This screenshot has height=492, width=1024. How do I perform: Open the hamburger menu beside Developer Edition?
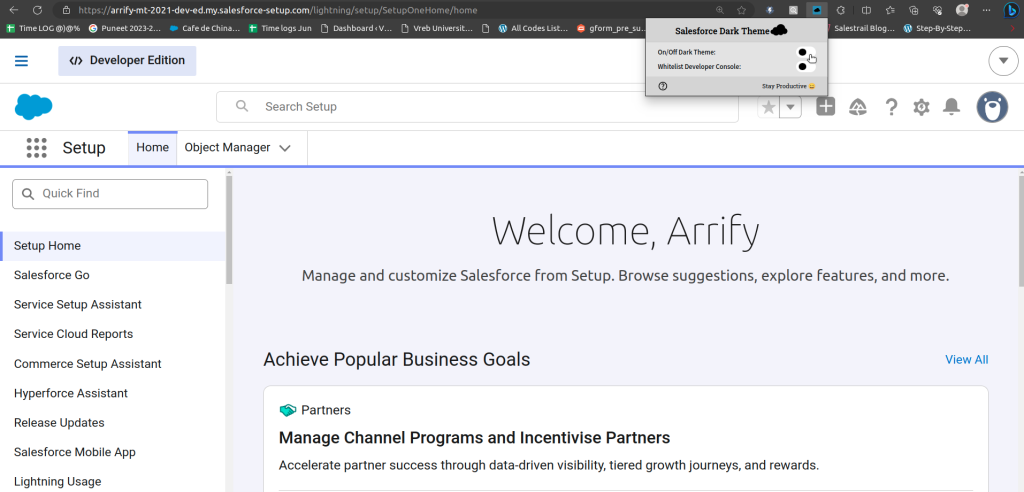pyautogui.click(x=22, y=61)
